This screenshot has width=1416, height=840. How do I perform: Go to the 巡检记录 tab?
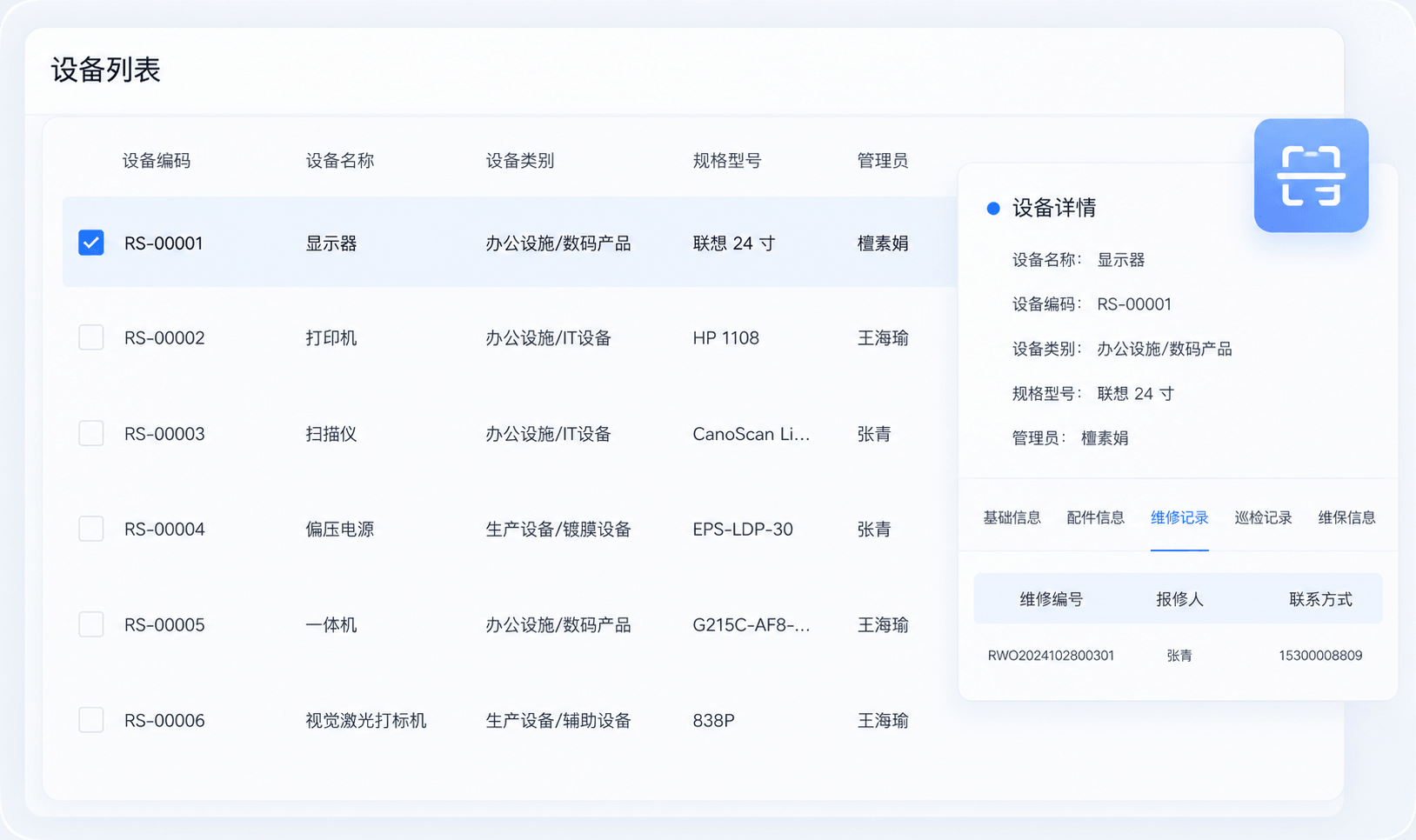click(x=1263, y=517)
